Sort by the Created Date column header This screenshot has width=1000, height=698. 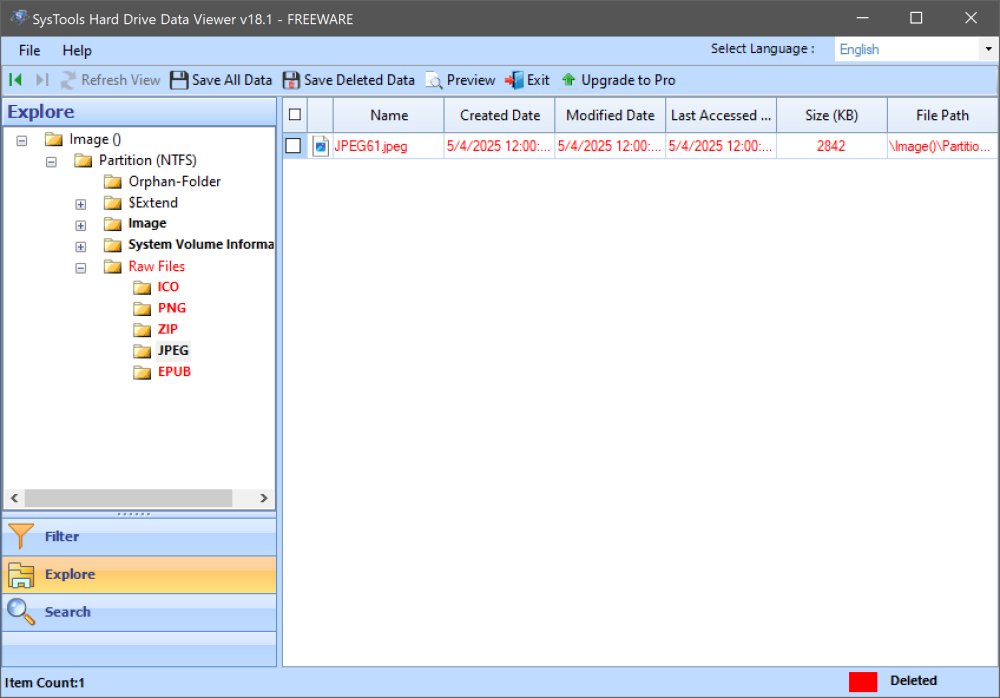click(499, 115)
